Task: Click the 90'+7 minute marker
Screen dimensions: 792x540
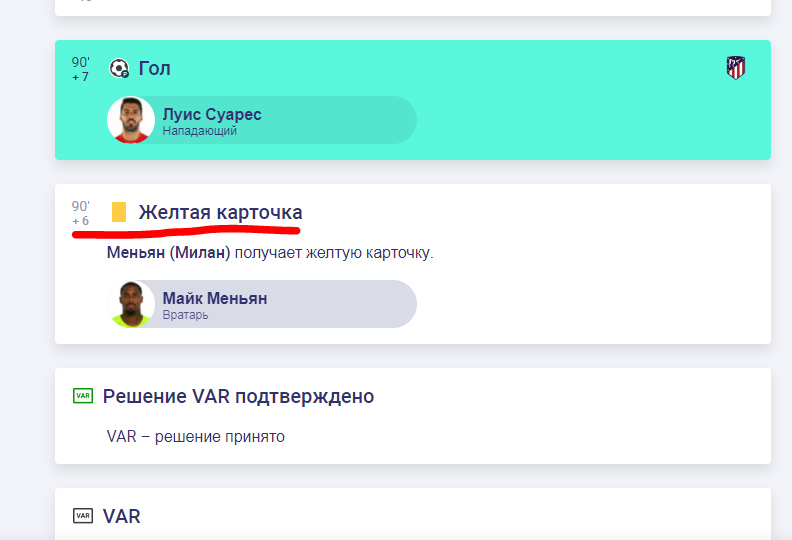Action: pos(80,69)
